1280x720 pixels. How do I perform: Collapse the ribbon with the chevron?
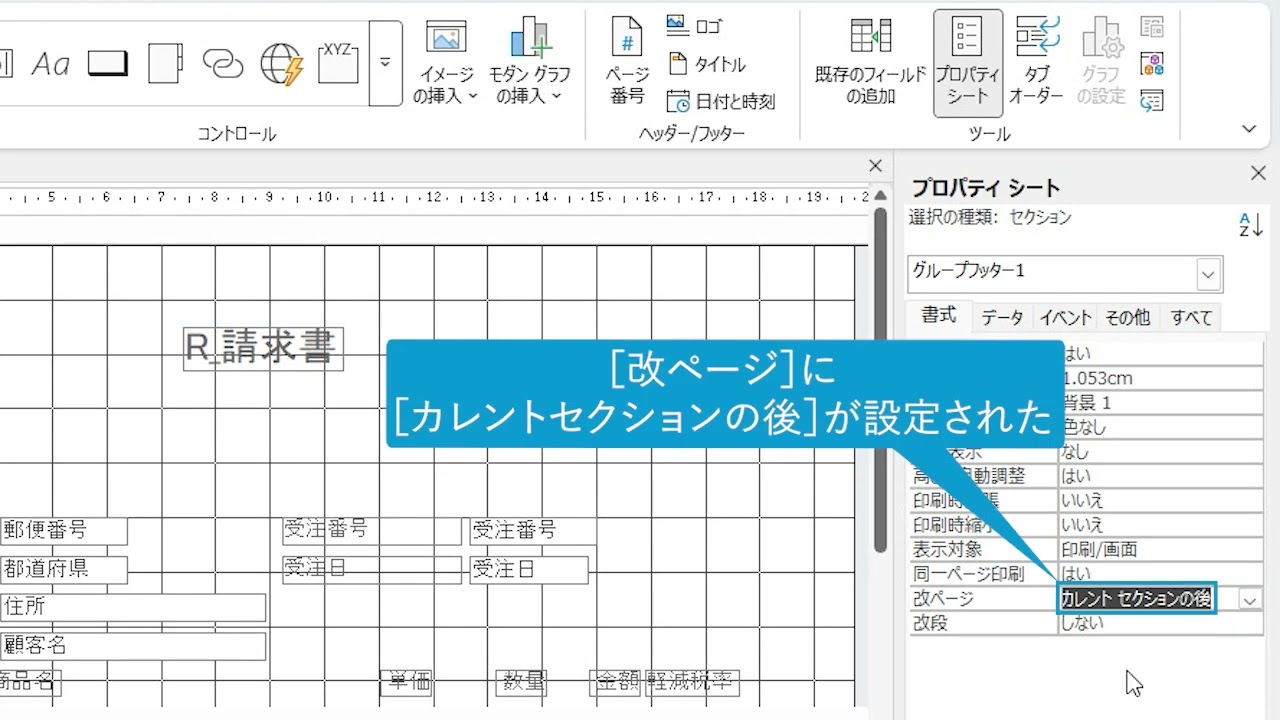pyautogui.click(x=1249, y=129)
